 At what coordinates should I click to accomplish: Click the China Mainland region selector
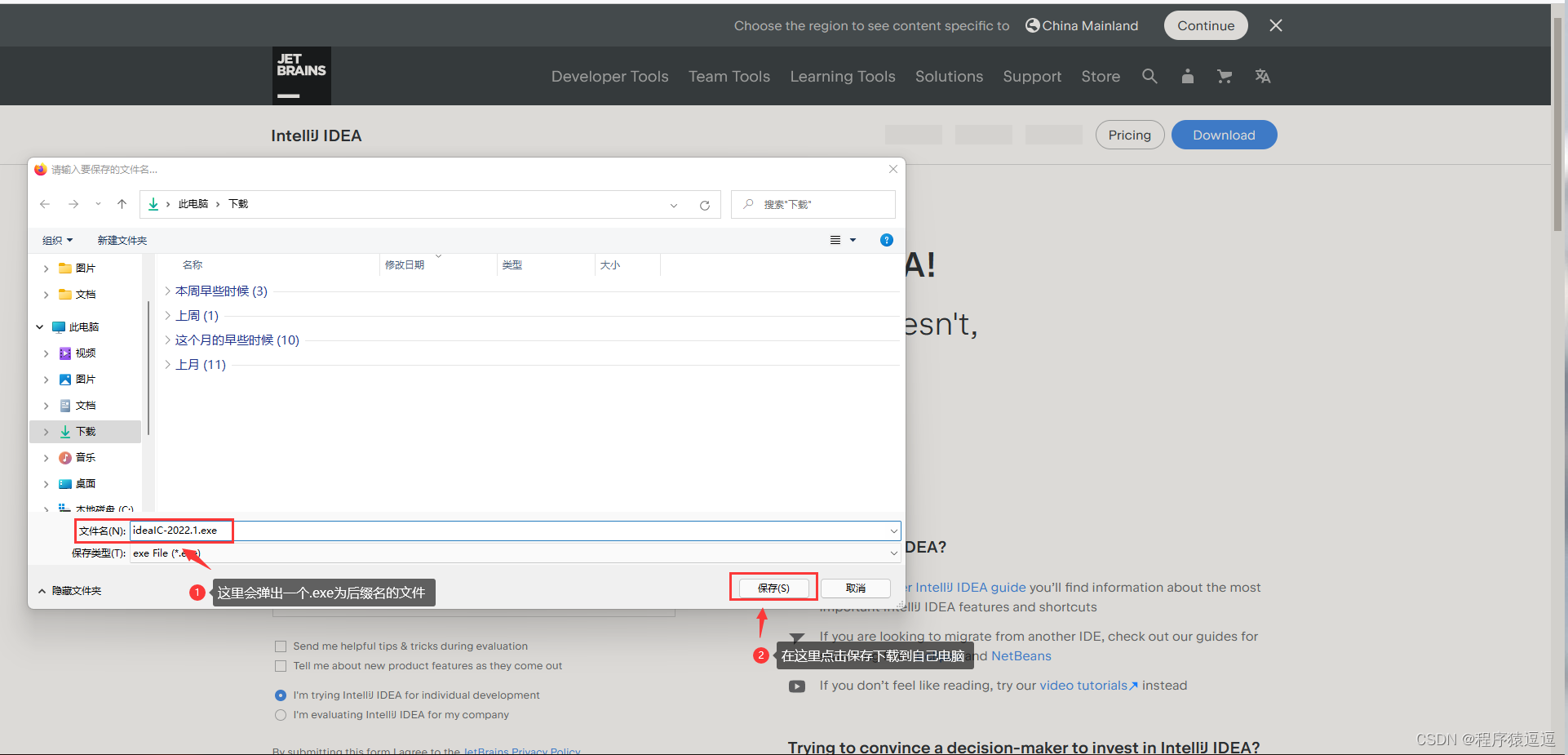(x=1082, y=25)
